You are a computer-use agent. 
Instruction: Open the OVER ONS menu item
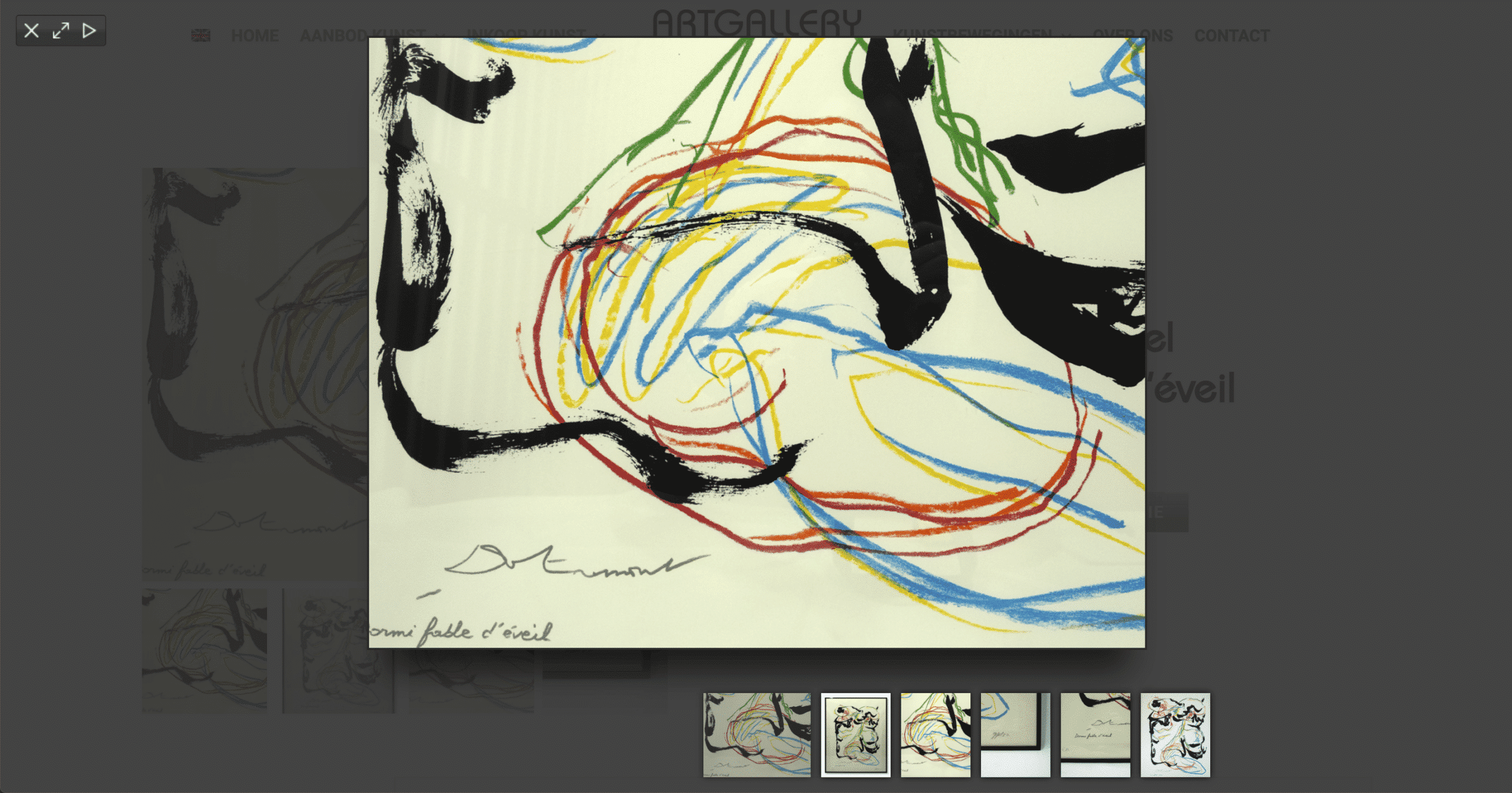(1133, 35)
